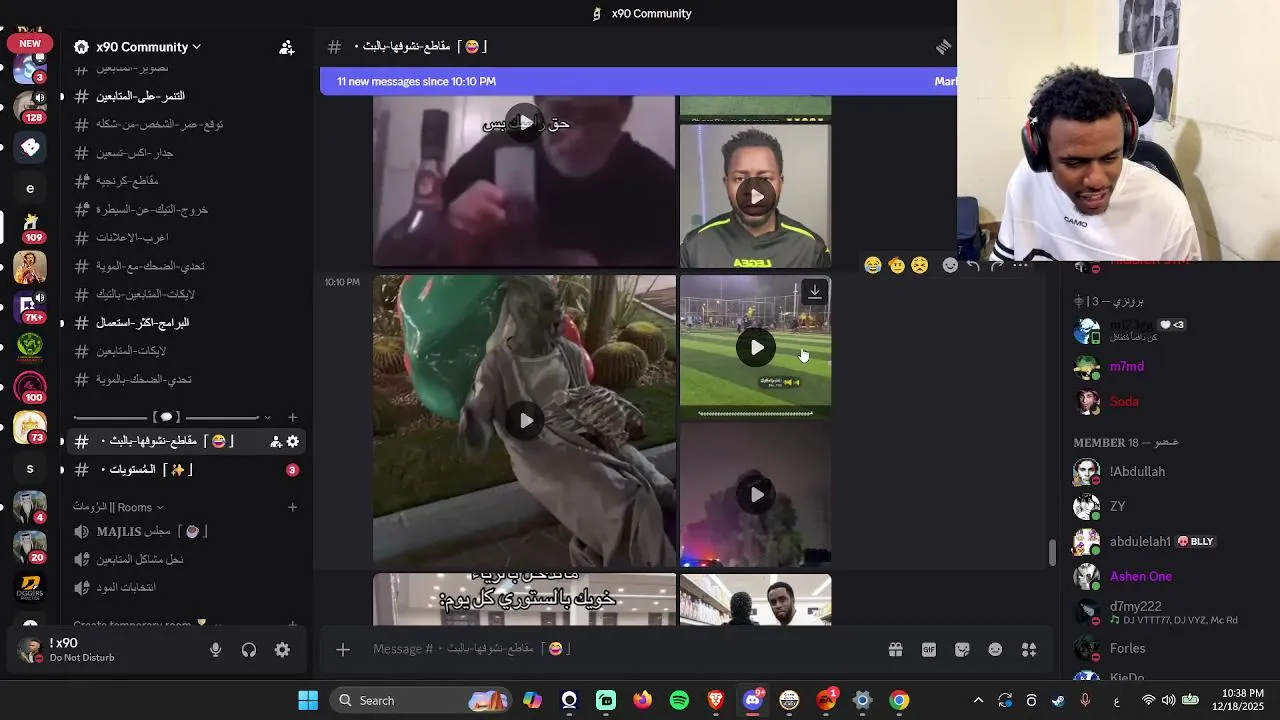Open the gift Nitro icon
The image size is (1280, 720).
pos(895,650)
